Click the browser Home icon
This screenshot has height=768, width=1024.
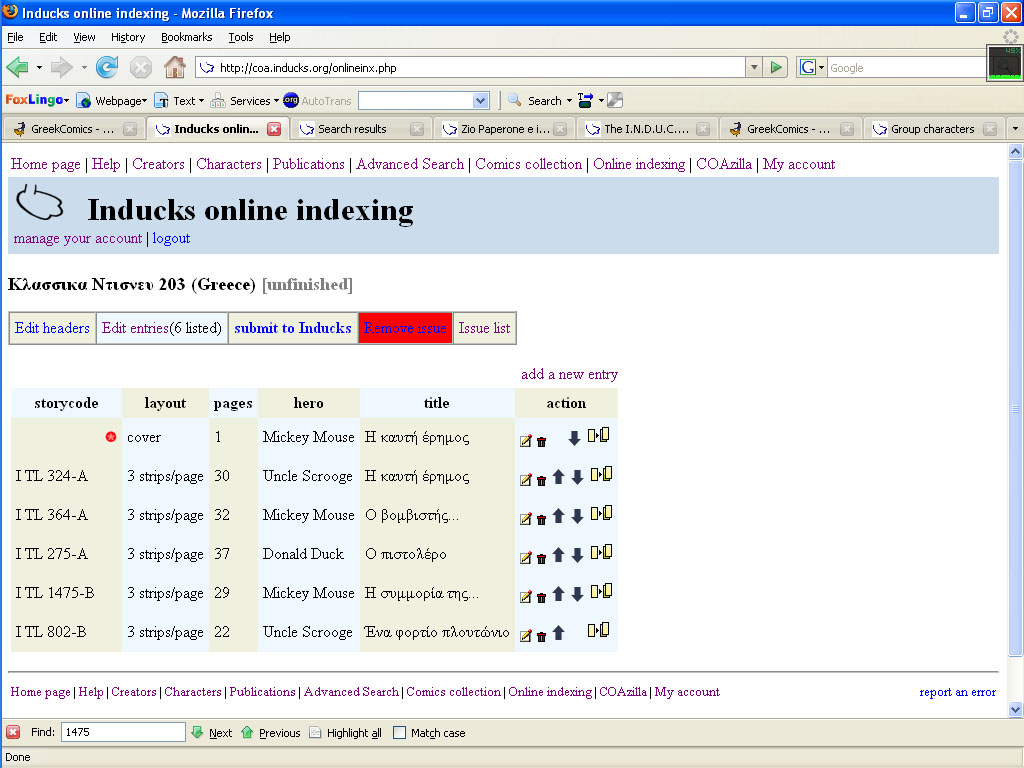[174, 68]
